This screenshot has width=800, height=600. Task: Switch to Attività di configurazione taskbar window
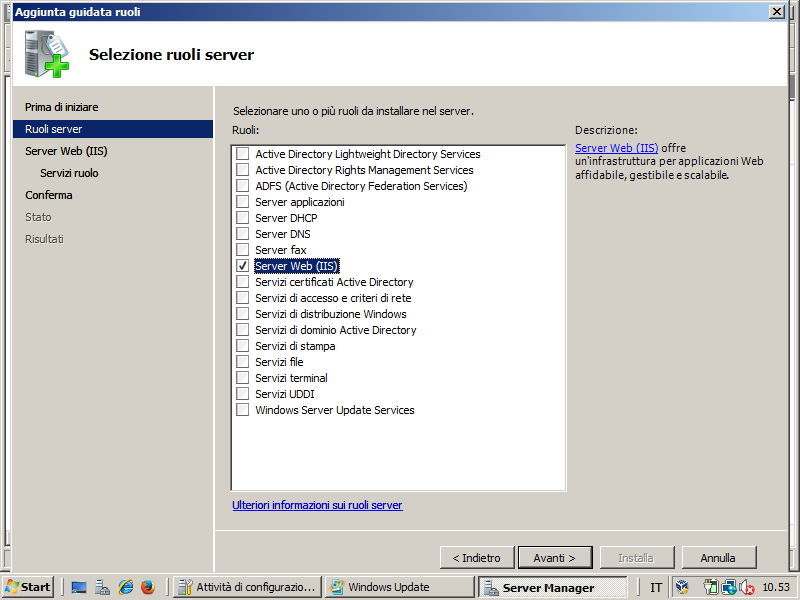pos(247,587)
